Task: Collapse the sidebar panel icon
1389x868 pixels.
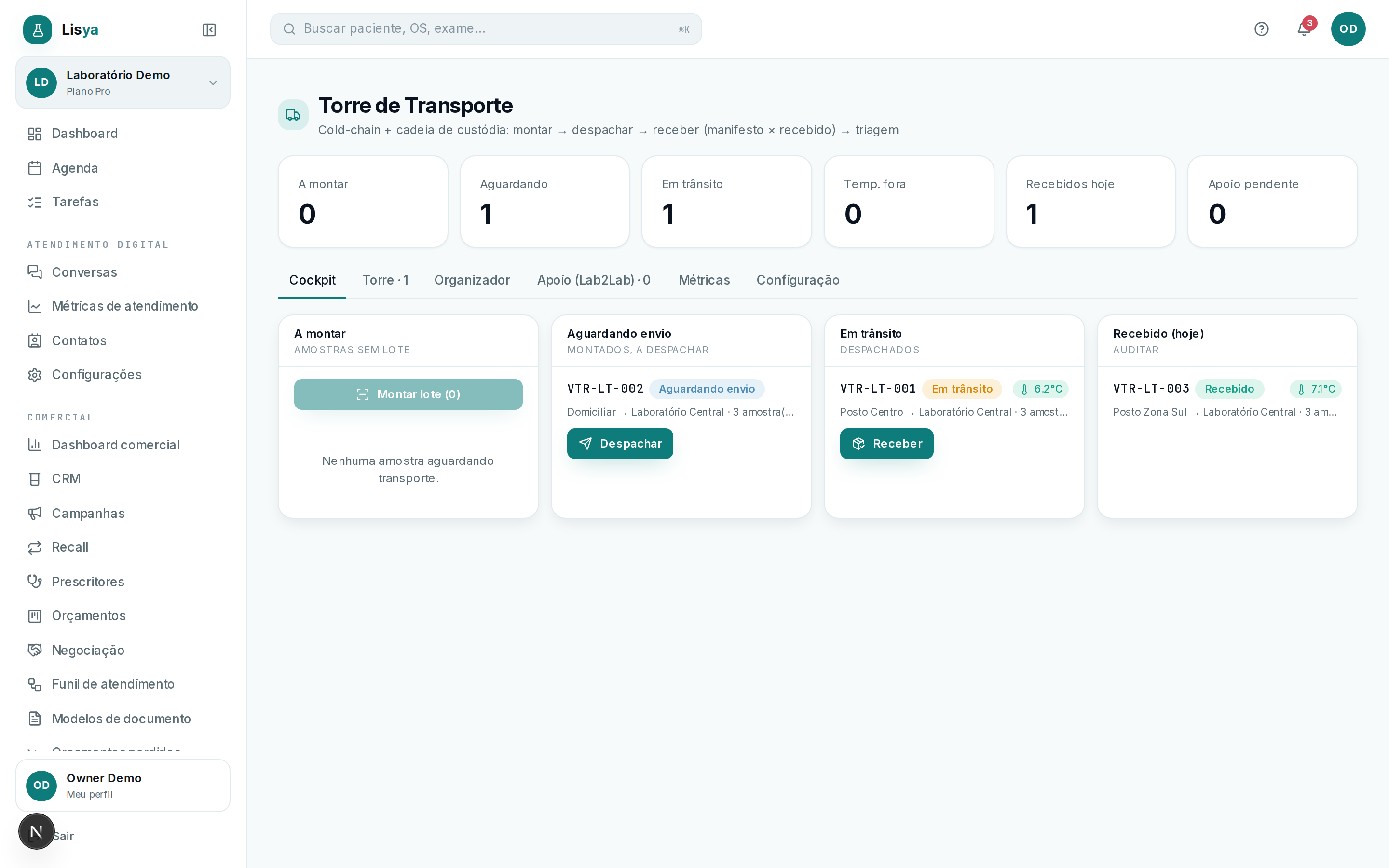Action: pos(209,29)
